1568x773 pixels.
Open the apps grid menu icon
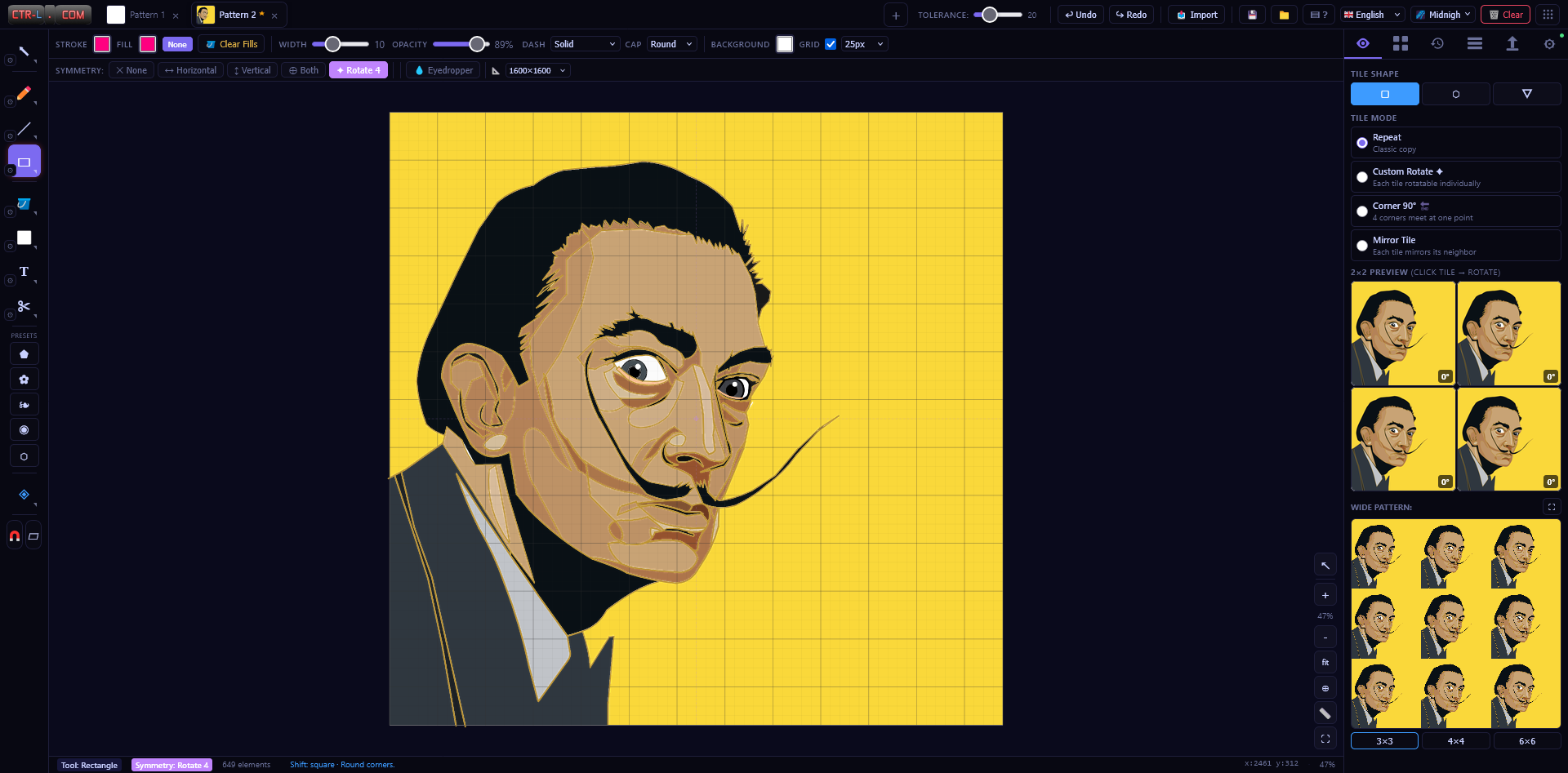point(1548,15)
